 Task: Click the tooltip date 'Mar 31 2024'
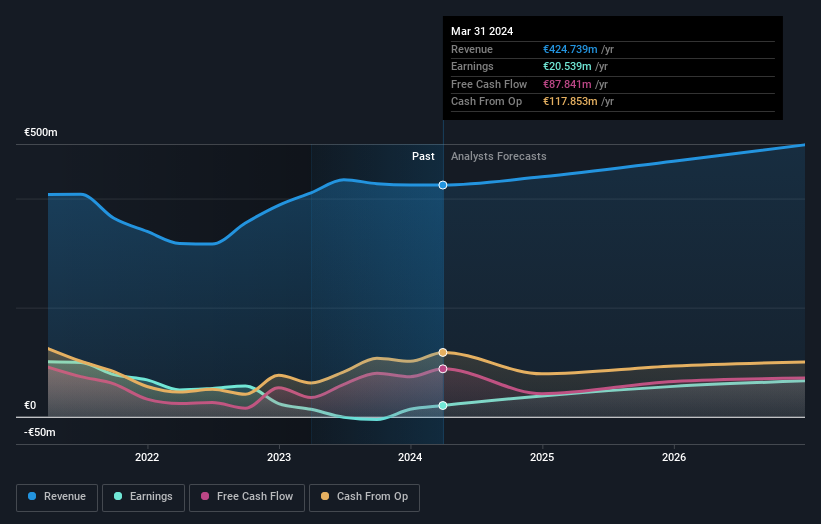(482, 31)
